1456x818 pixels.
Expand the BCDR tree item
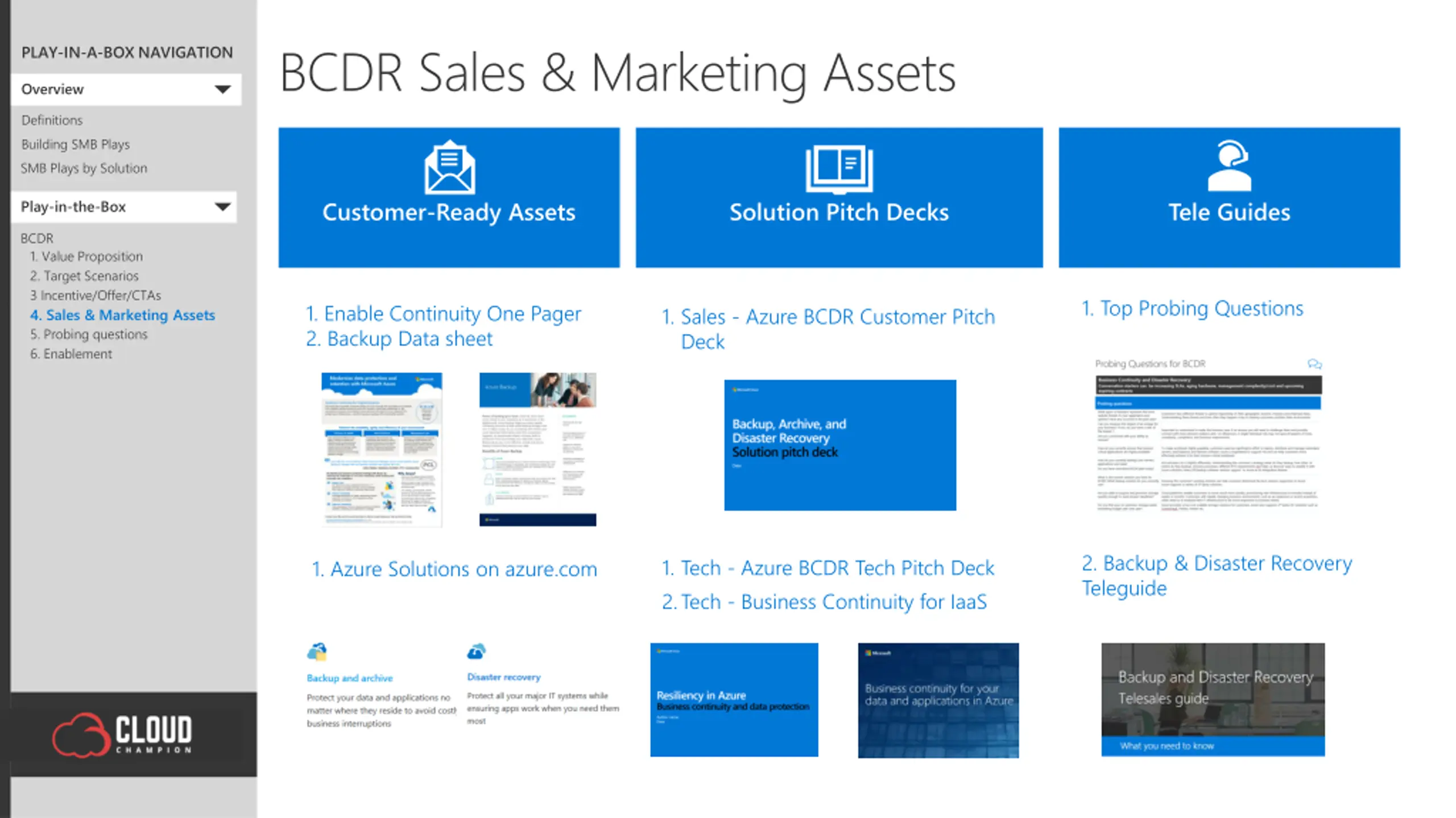tap(37, 238)
